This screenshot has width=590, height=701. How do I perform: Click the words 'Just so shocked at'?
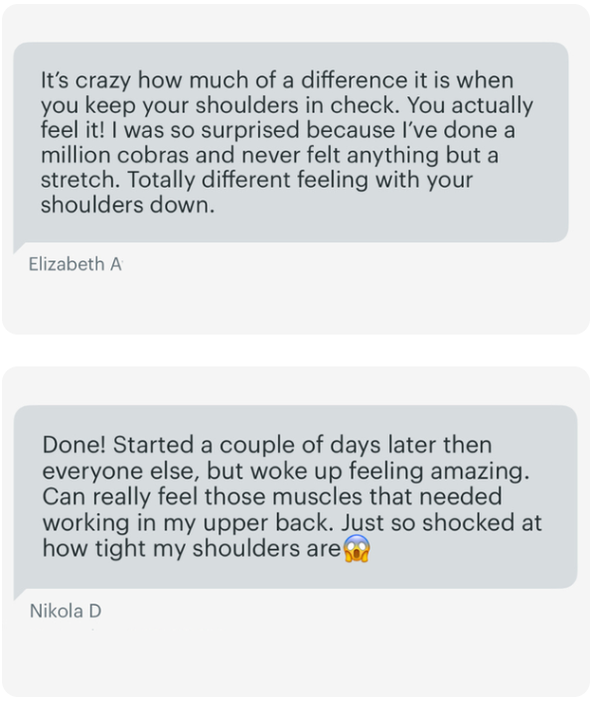pyautogui.click(x=442, y=523)
